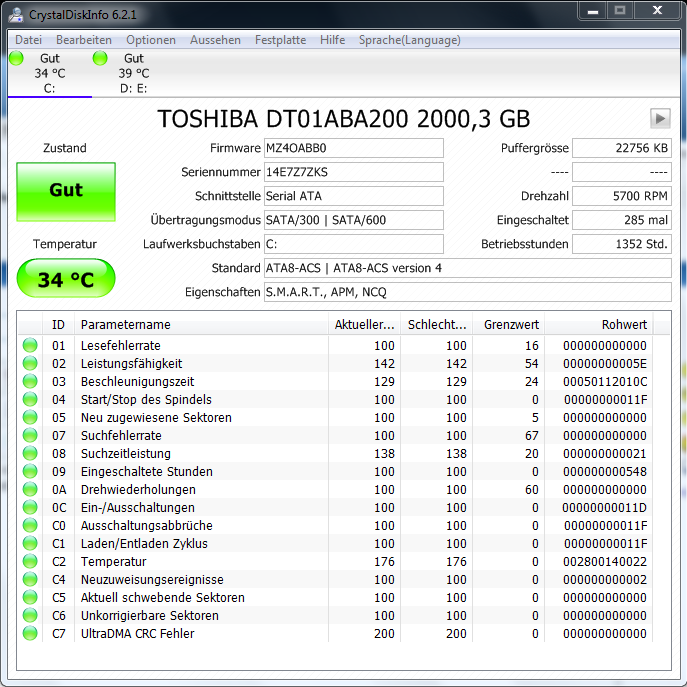Click status dot of Beschleunigungszeit row
This screenshot has width=687, height=687.
tap(30, 381)
